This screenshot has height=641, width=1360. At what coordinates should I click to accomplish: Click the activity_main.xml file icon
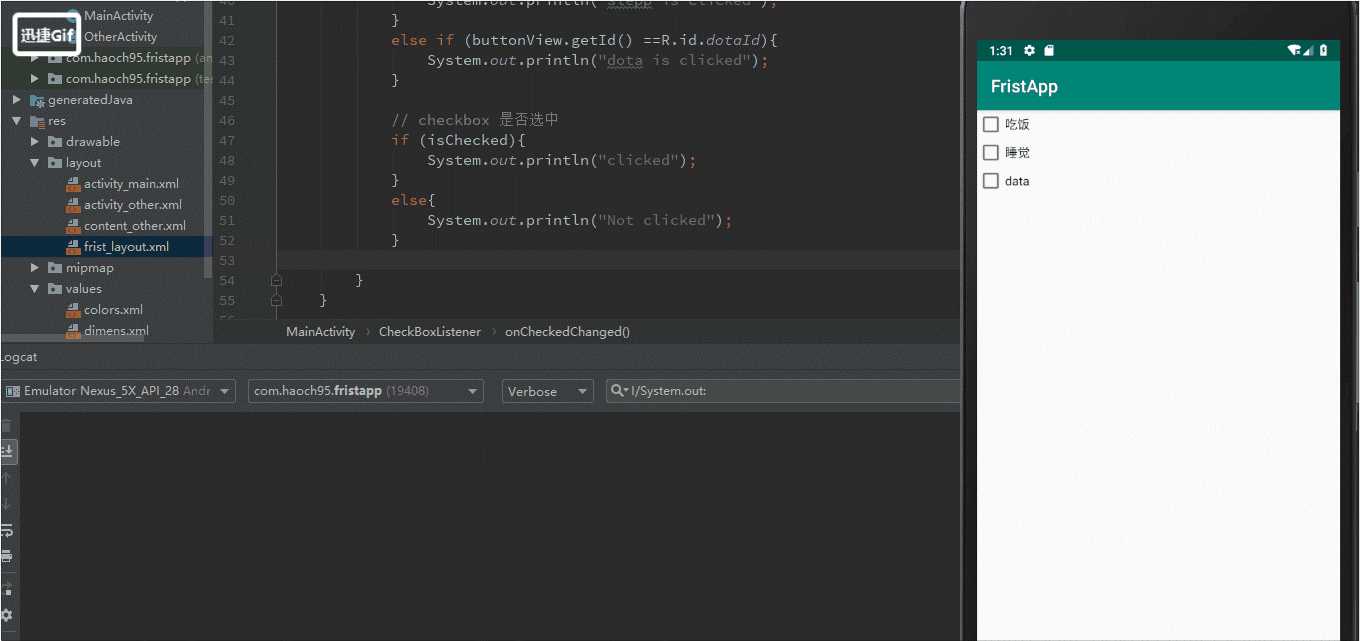click(73, 184)
